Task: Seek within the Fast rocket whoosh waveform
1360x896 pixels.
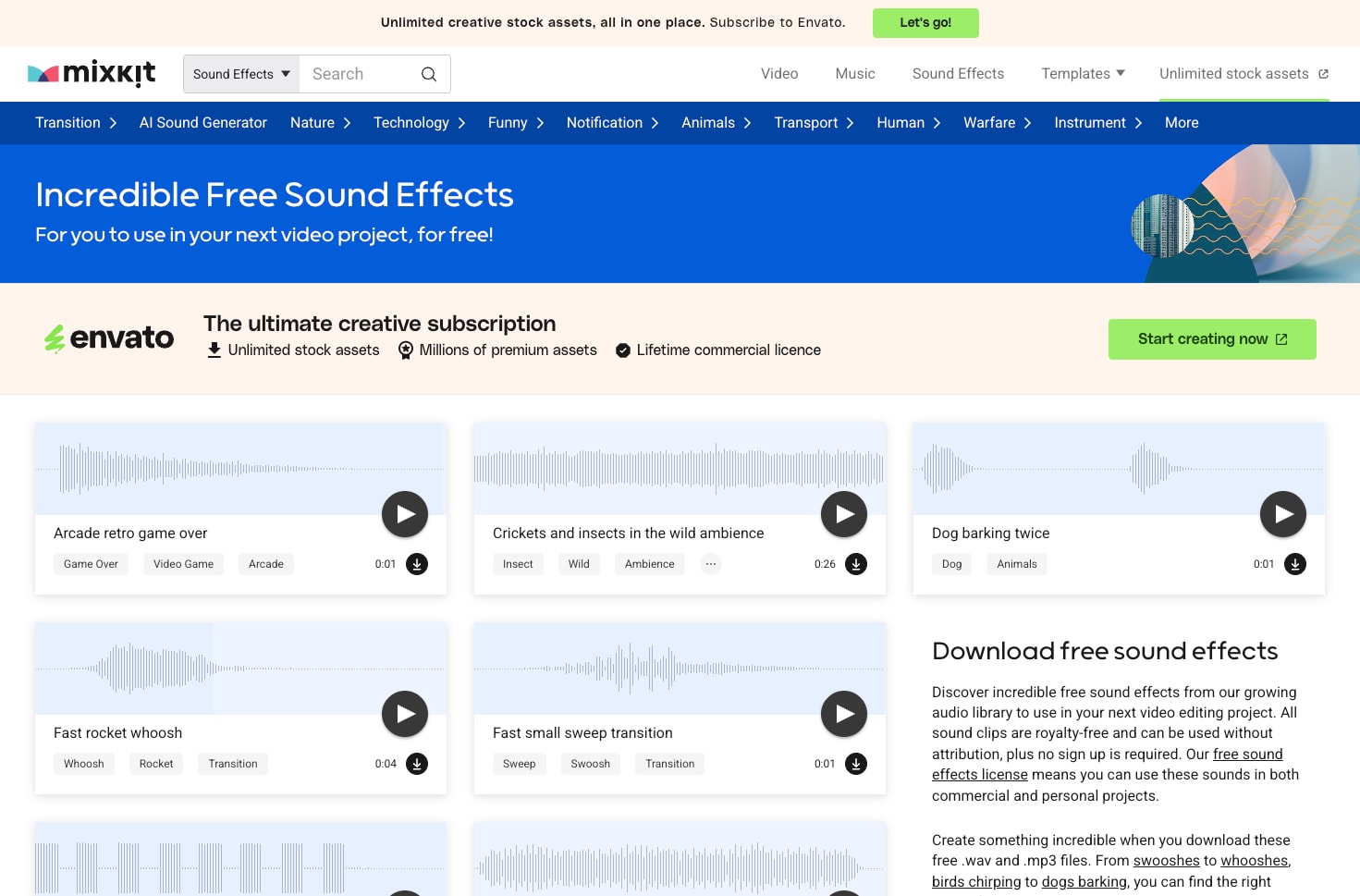Action: pyautogui.click(x=240, y=668)
